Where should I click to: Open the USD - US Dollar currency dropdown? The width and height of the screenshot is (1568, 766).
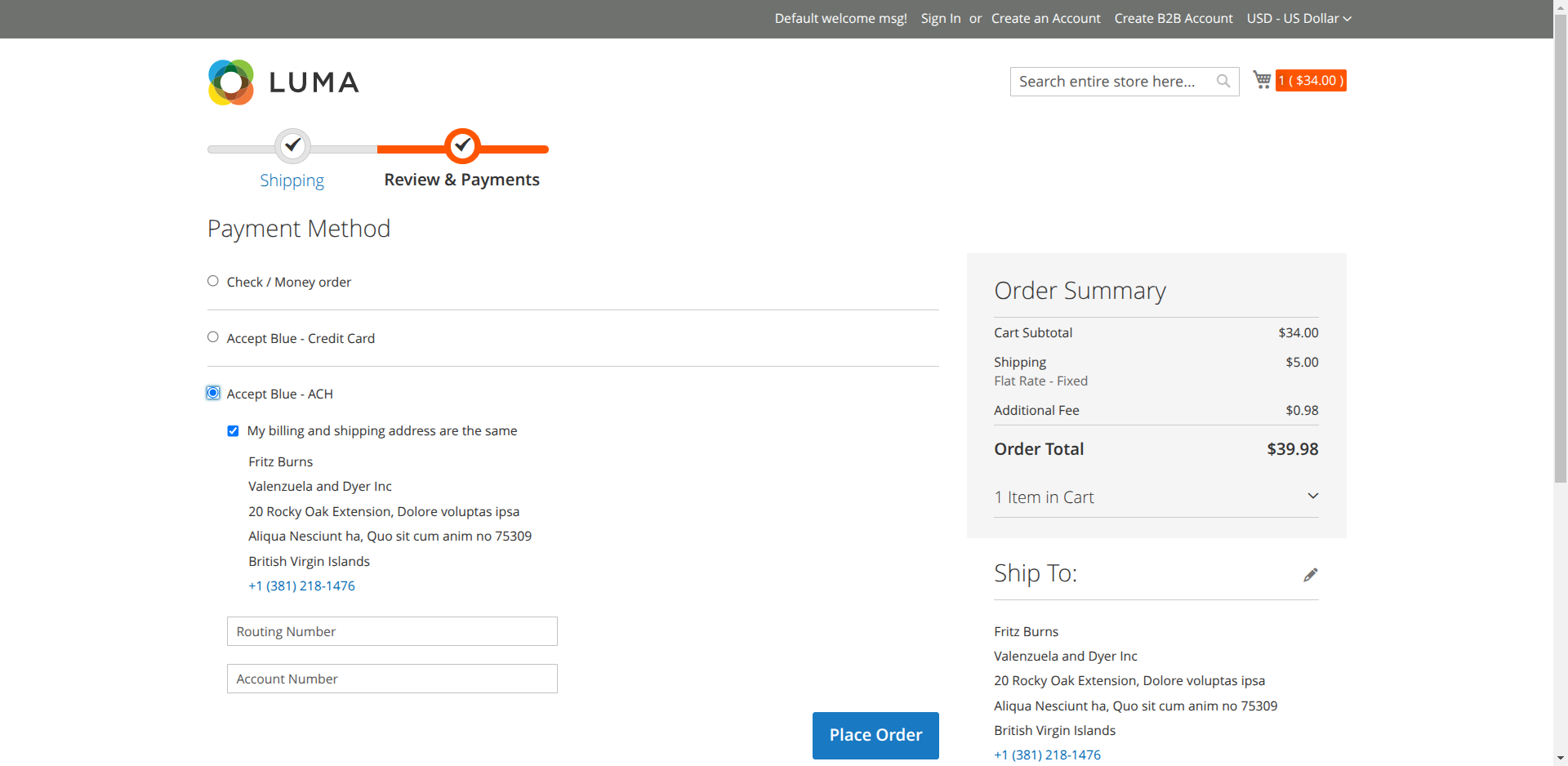pos(1298,18)
